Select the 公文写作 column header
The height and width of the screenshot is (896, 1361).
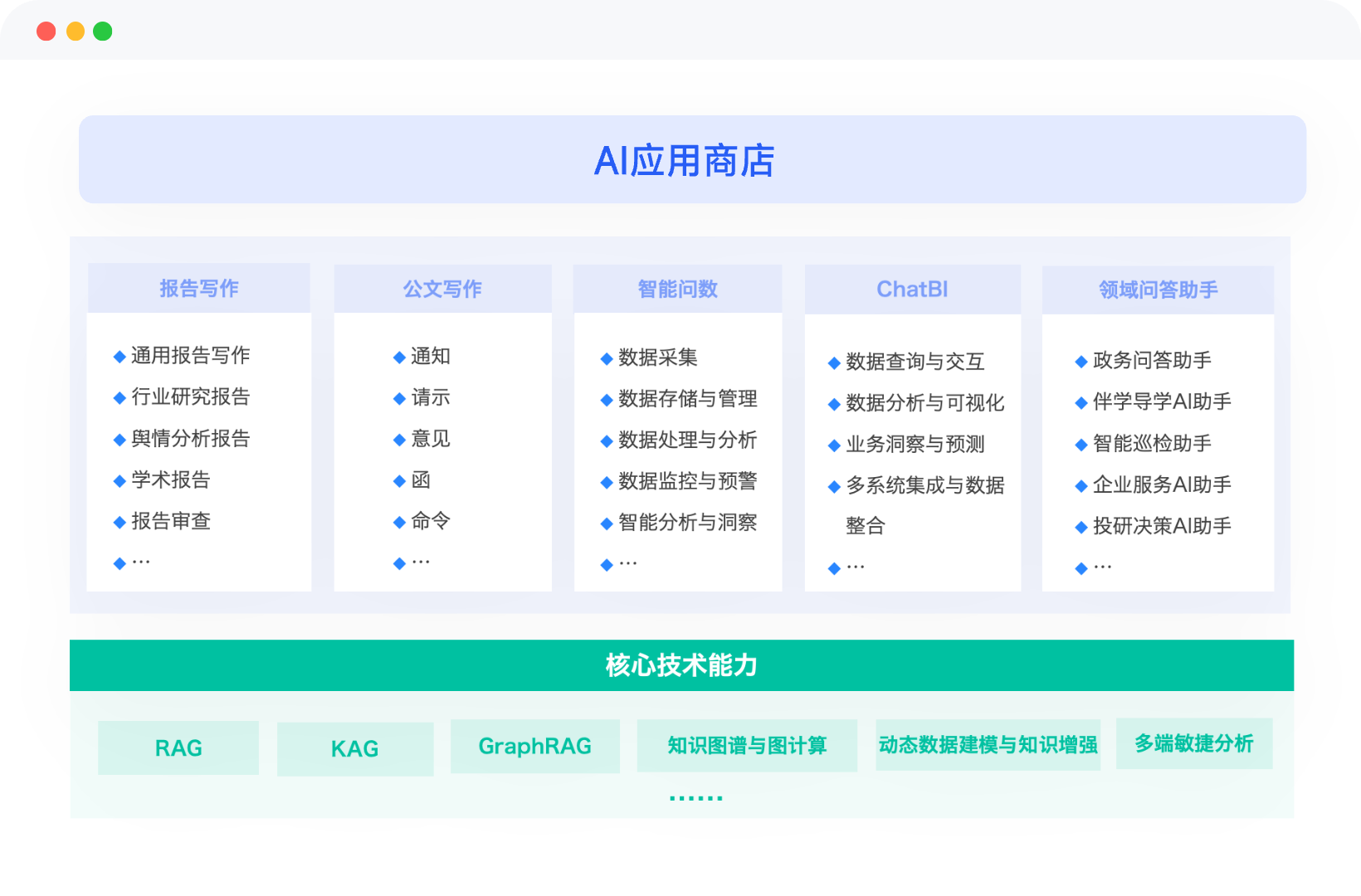[442, 289]
